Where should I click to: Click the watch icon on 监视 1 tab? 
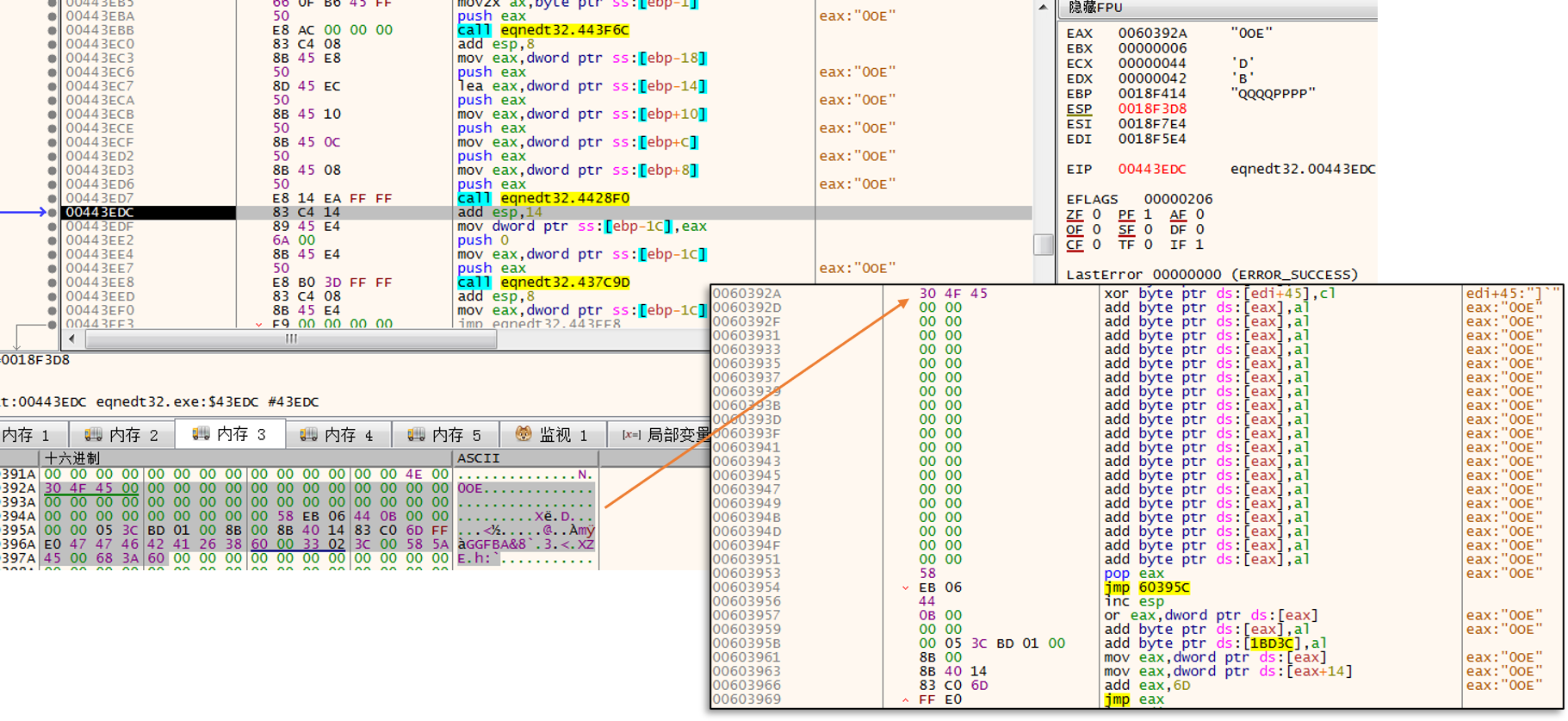tap(524, 433)
